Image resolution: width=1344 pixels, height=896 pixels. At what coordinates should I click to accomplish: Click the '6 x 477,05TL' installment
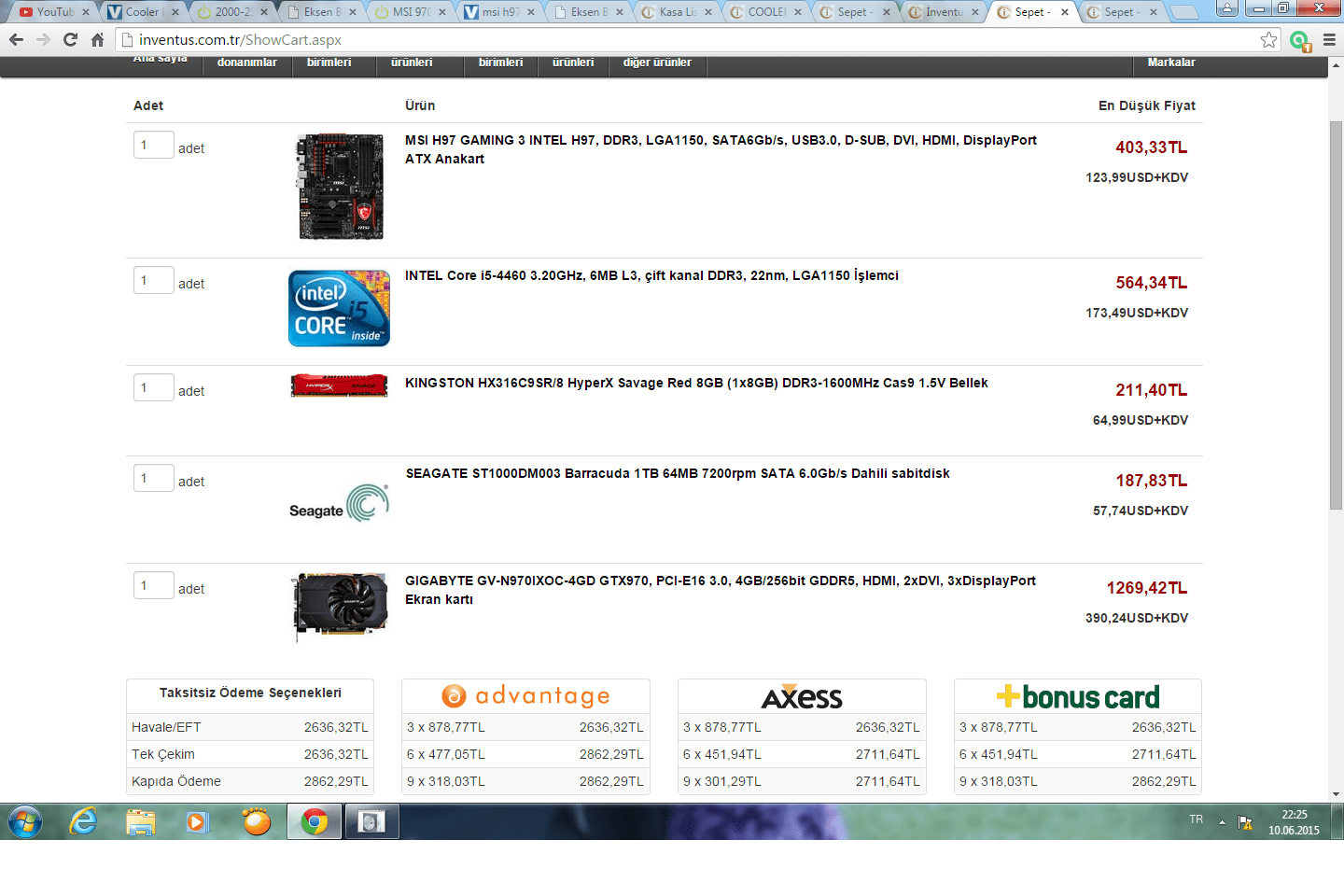pyautogui.click(x=446, y=754)
